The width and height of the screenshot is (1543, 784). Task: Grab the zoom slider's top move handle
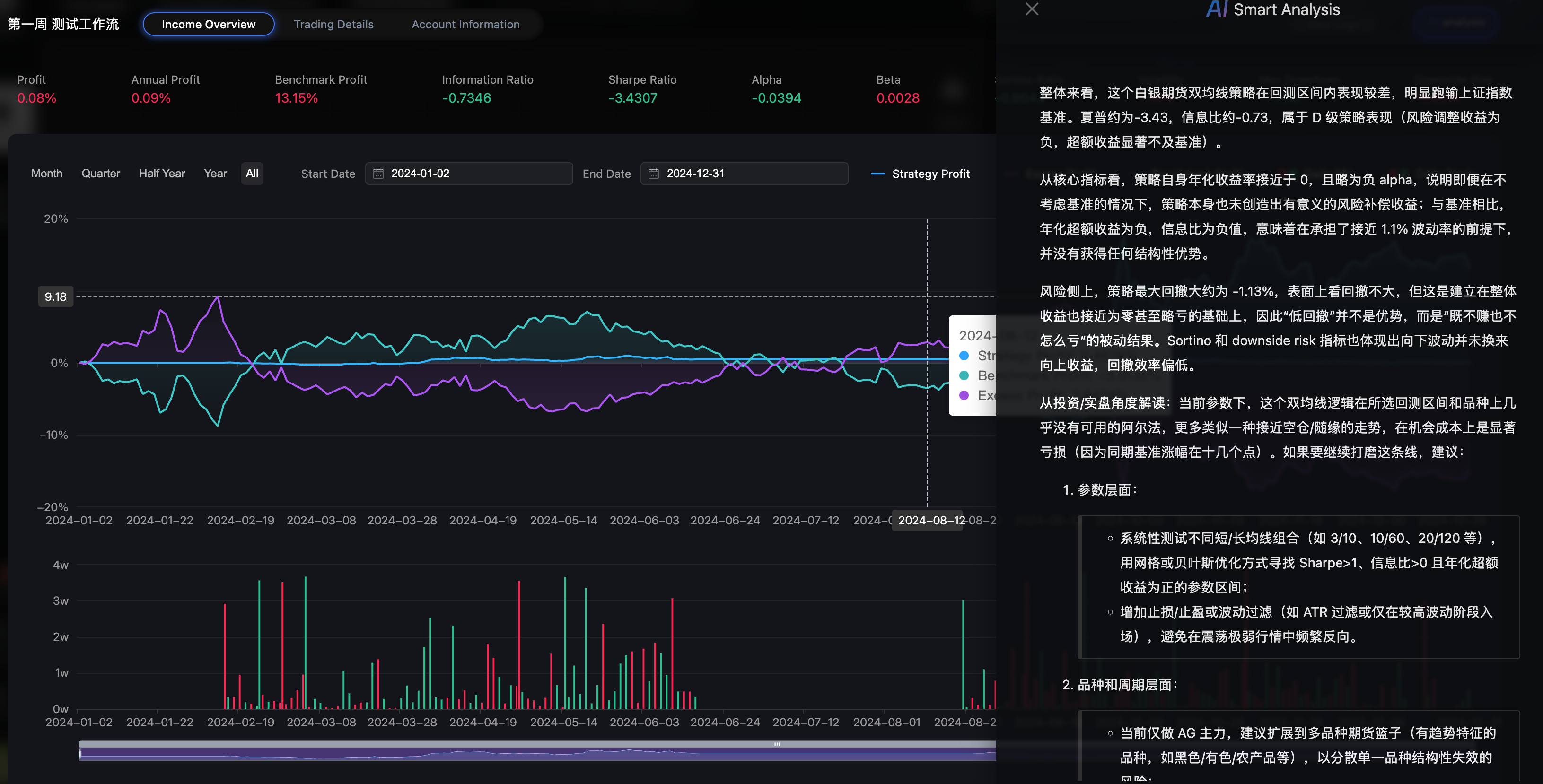[x=777, y=744]
